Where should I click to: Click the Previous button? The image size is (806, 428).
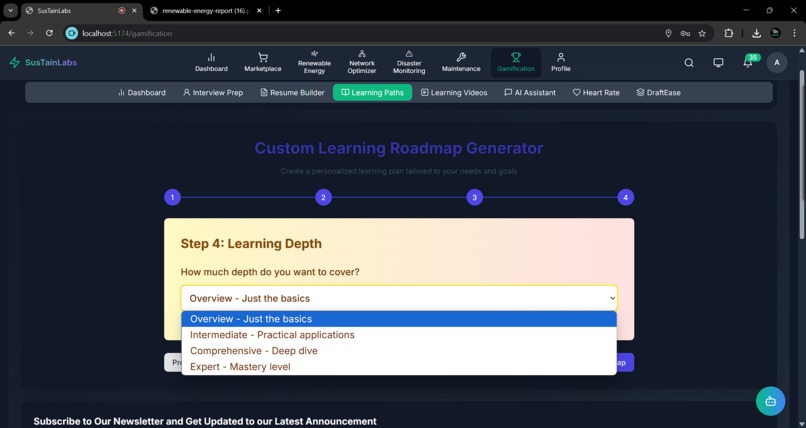173,362
